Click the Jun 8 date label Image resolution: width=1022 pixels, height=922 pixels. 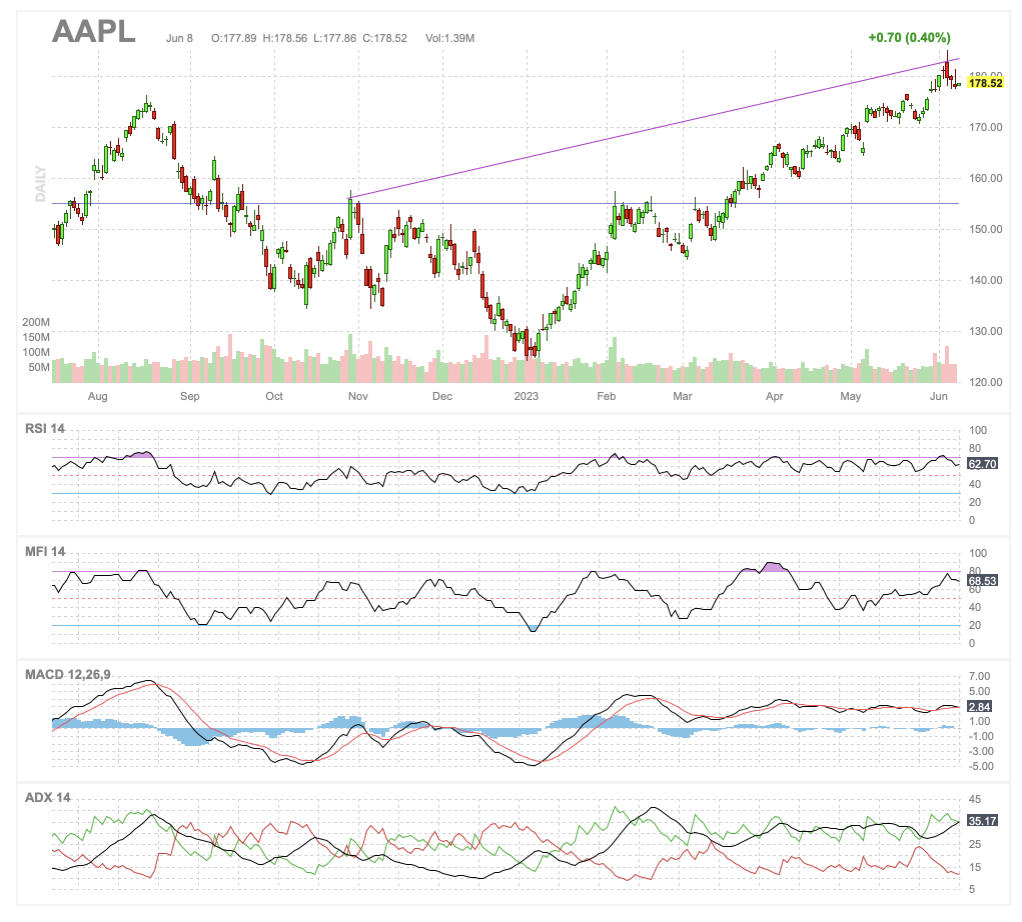click(x=180, y=38)
